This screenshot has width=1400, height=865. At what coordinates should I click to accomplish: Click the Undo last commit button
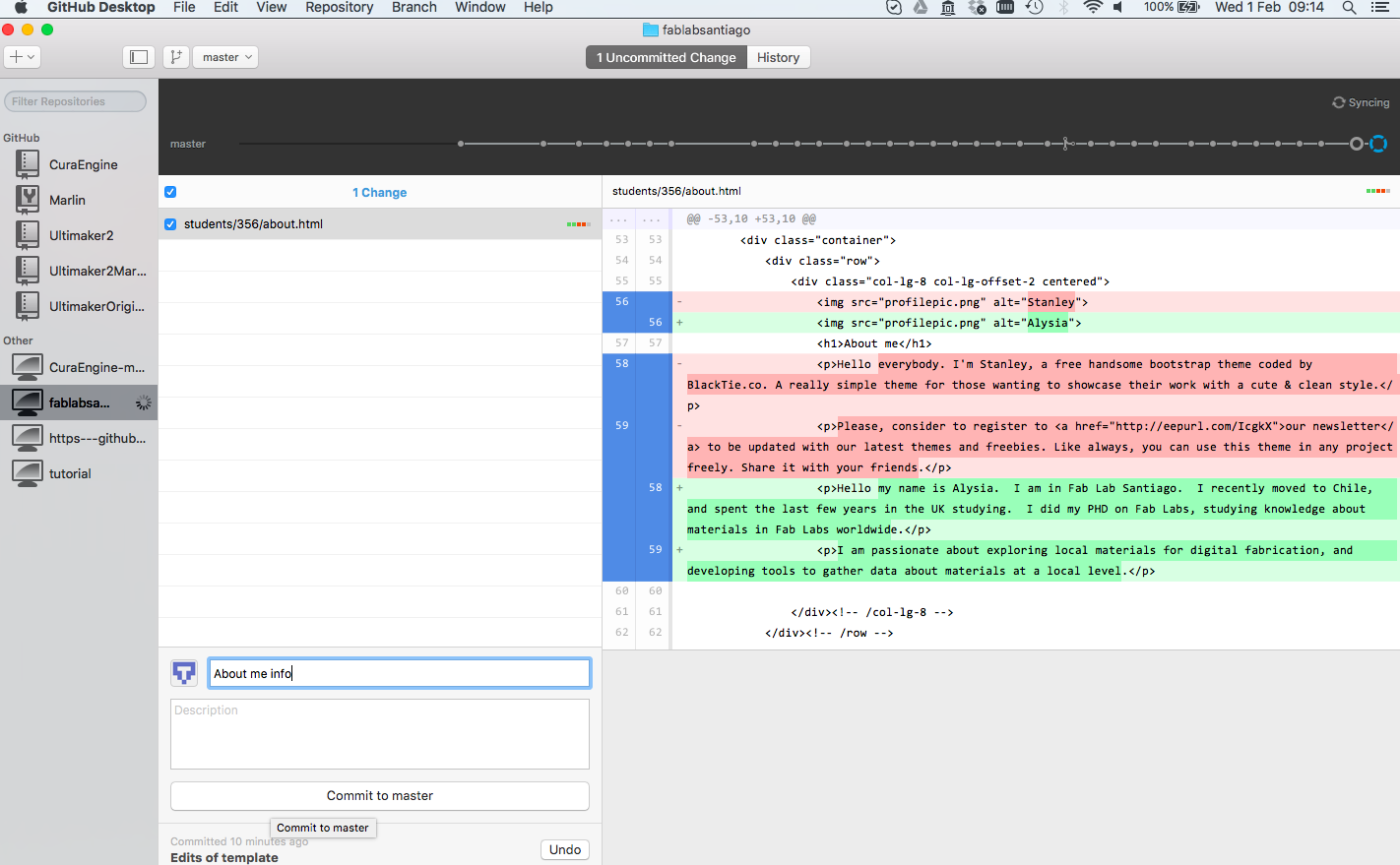pos(565,849)
